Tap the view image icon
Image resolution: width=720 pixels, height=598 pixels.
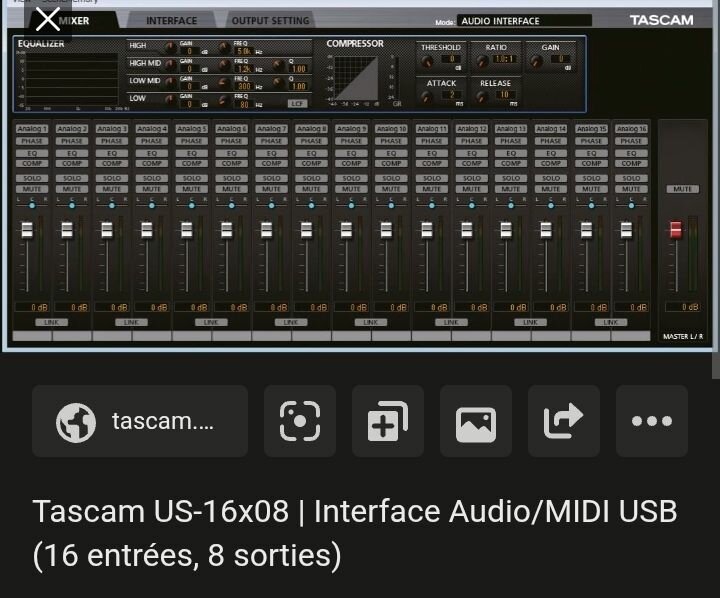click(476, 421)
